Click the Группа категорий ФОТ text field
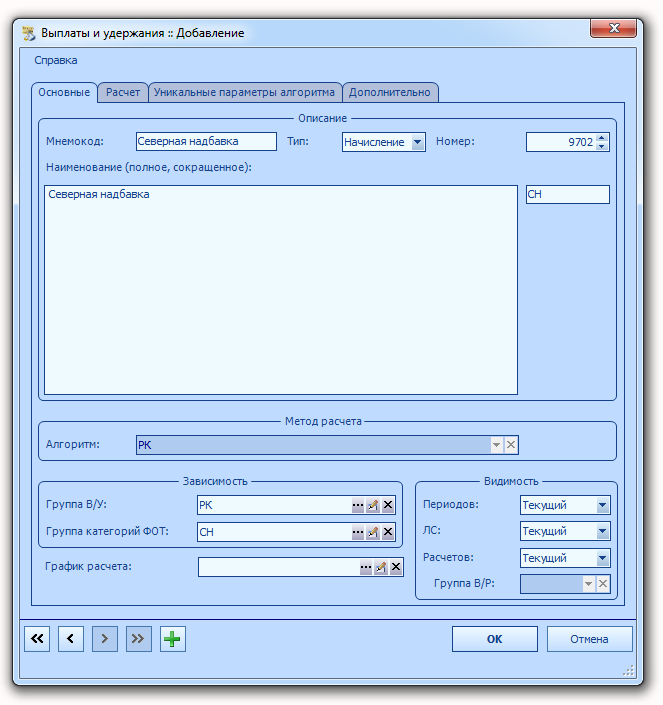Viewport: 663px width, 705px height. click(x=274, y=532)
